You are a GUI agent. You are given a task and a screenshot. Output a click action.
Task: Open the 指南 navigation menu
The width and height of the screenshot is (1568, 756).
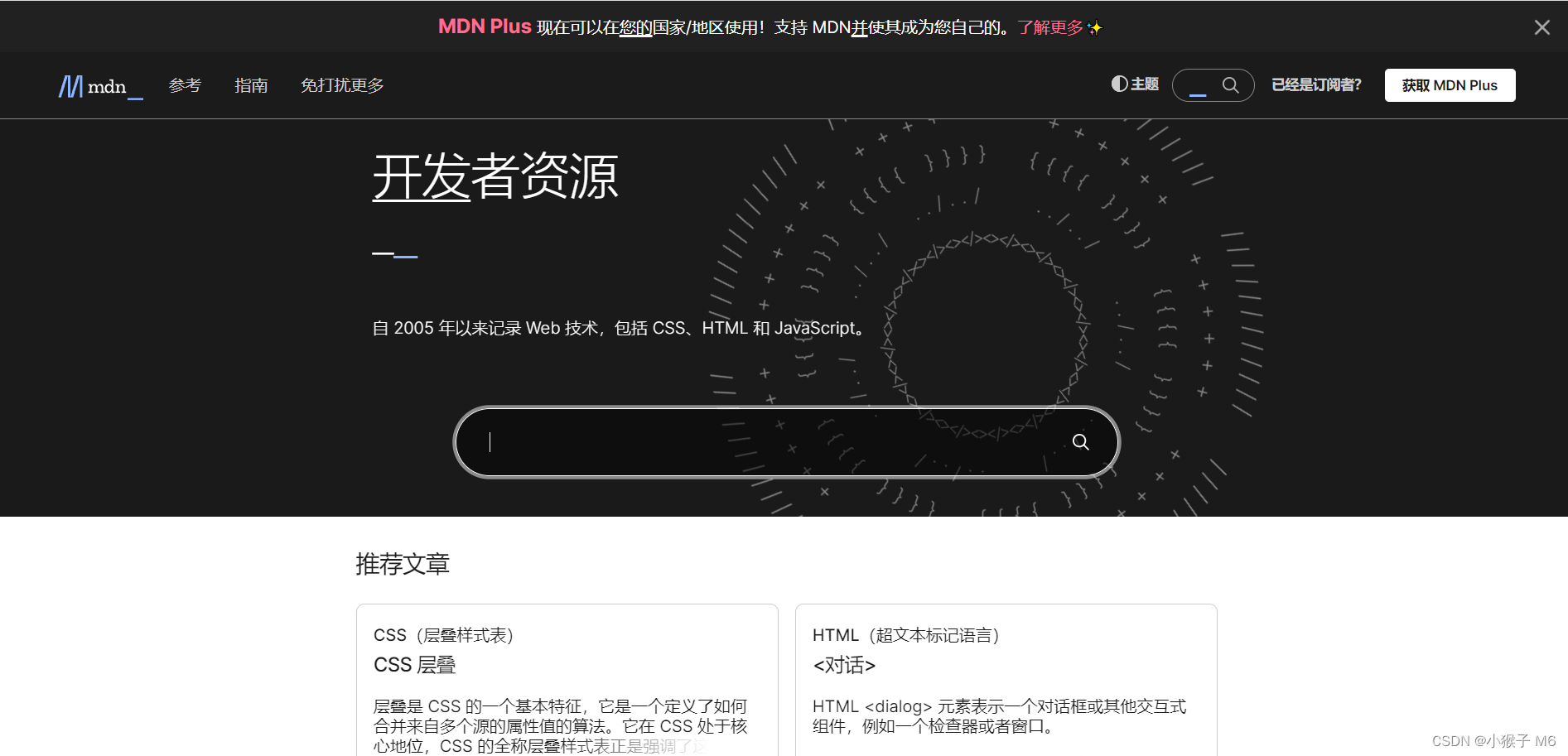pos(251,85)
